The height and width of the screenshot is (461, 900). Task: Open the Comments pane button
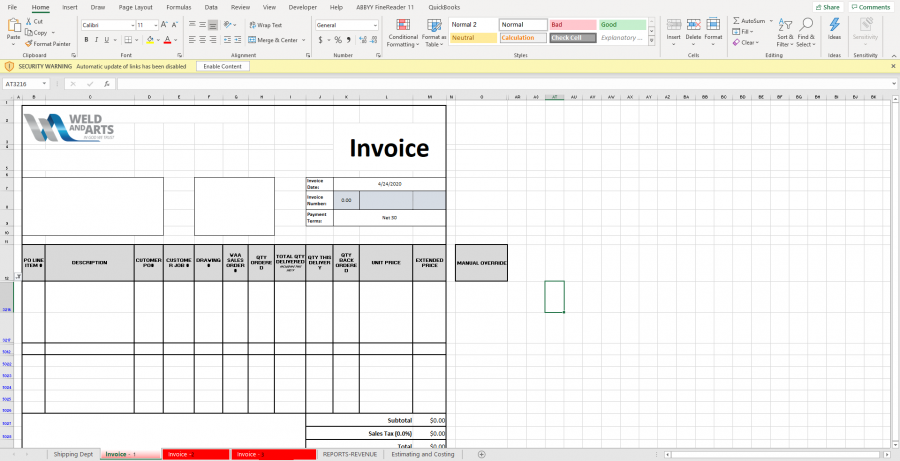(871, 7)
